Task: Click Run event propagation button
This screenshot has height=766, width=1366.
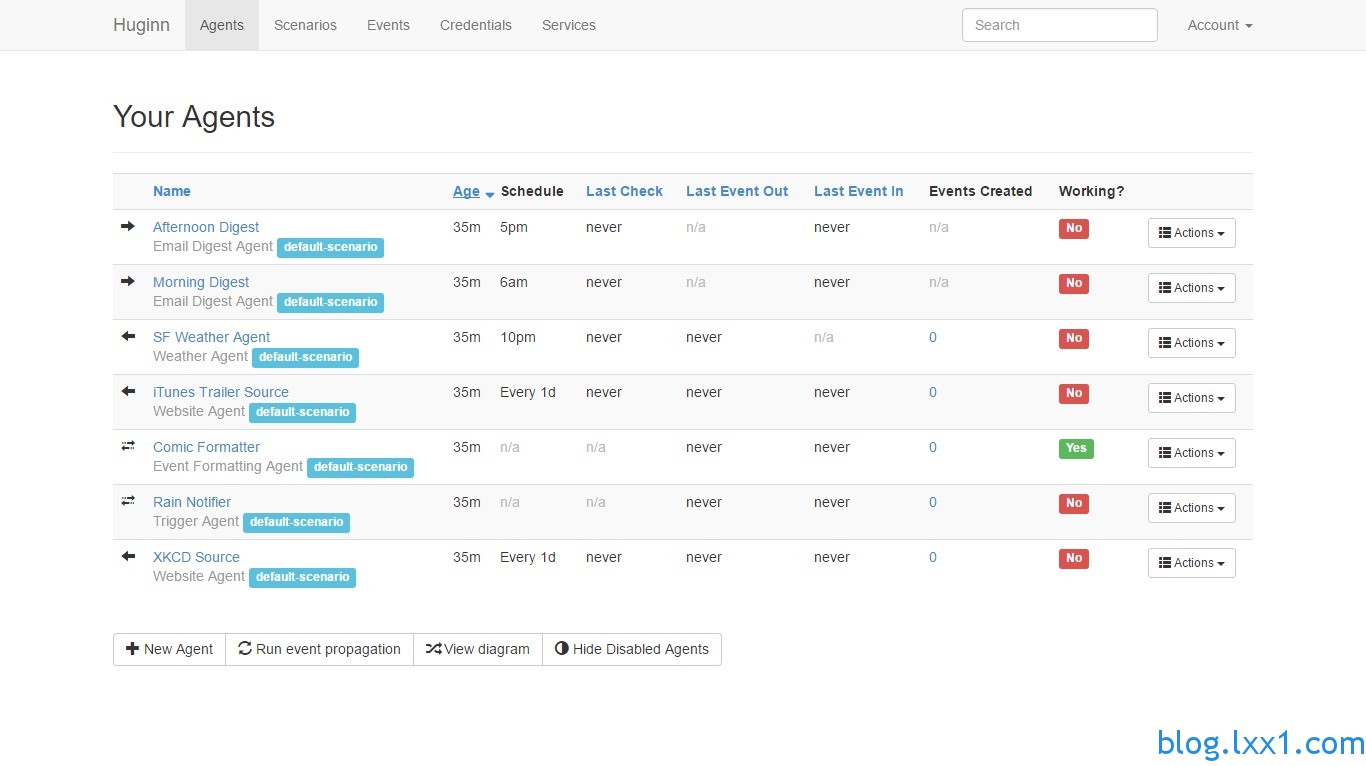Action: click(x=319, y=649)
